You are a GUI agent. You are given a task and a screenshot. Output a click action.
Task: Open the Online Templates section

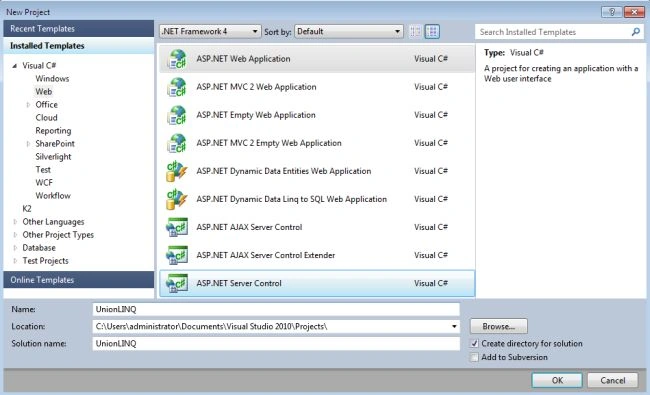(x=78, y=280)
